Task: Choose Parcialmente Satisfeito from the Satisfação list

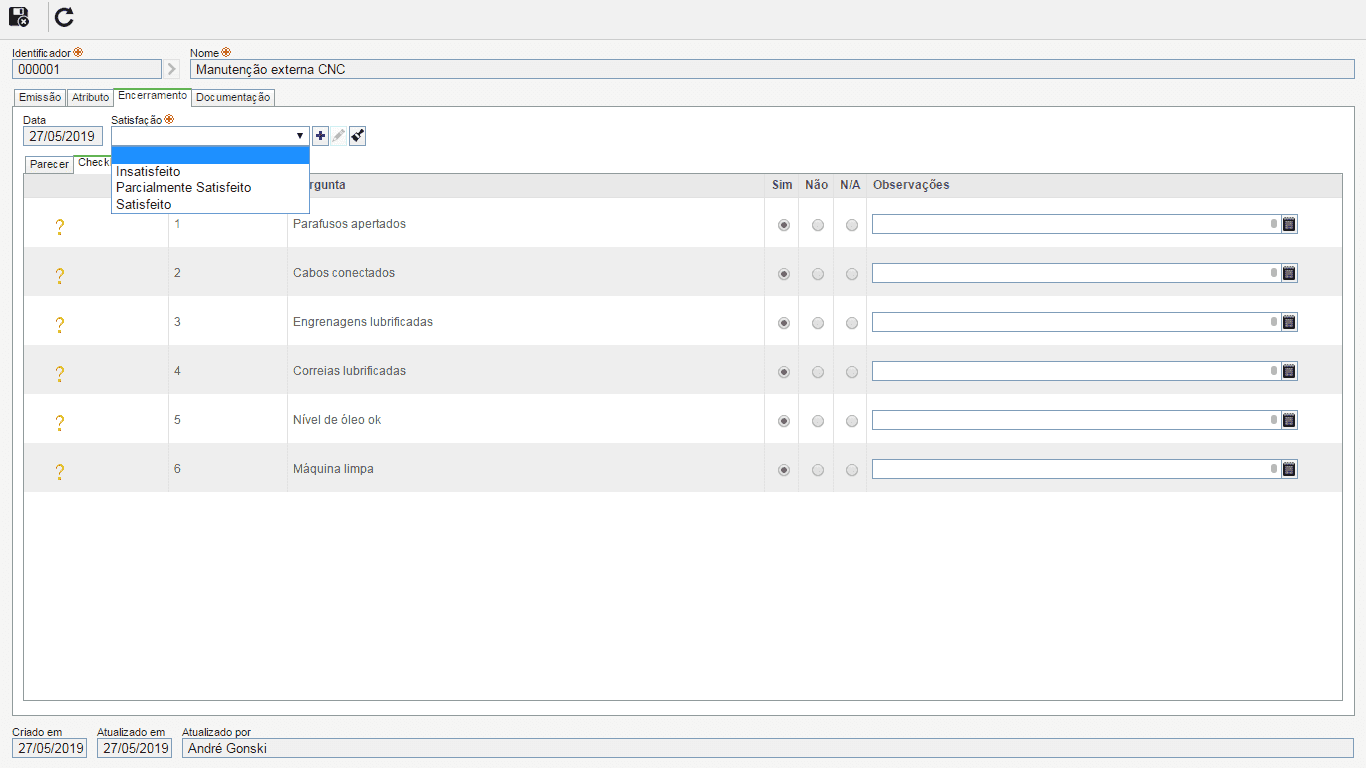Action: 211,187
